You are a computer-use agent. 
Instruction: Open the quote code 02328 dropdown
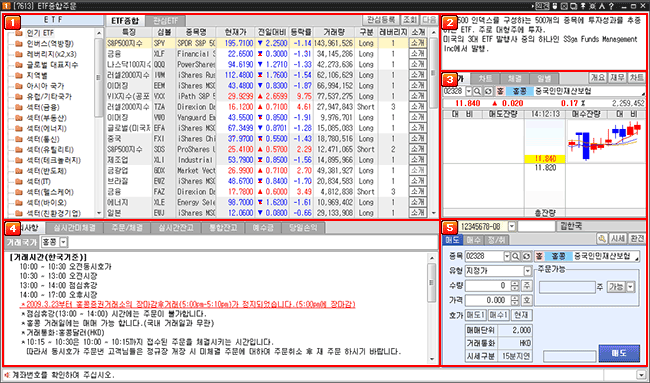(x=469, y=91)
